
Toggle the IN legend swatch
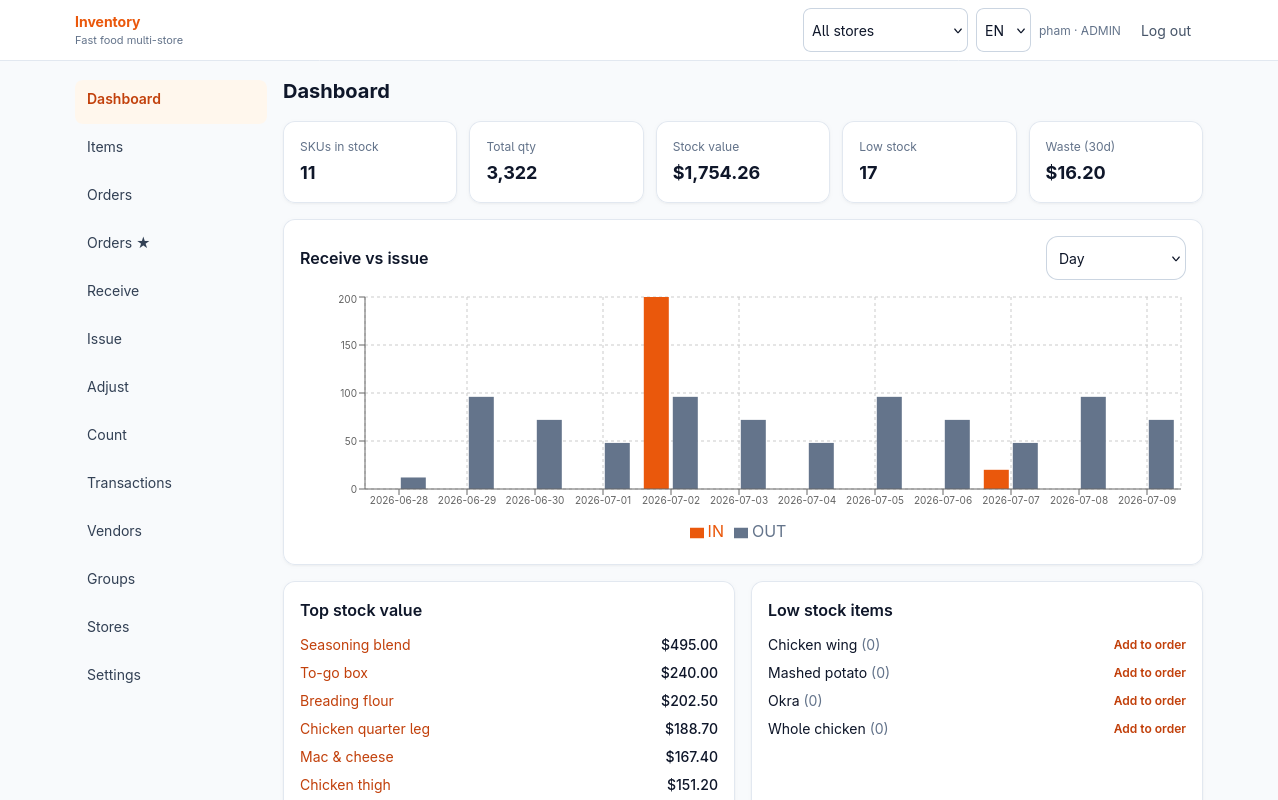click(697, 533)
